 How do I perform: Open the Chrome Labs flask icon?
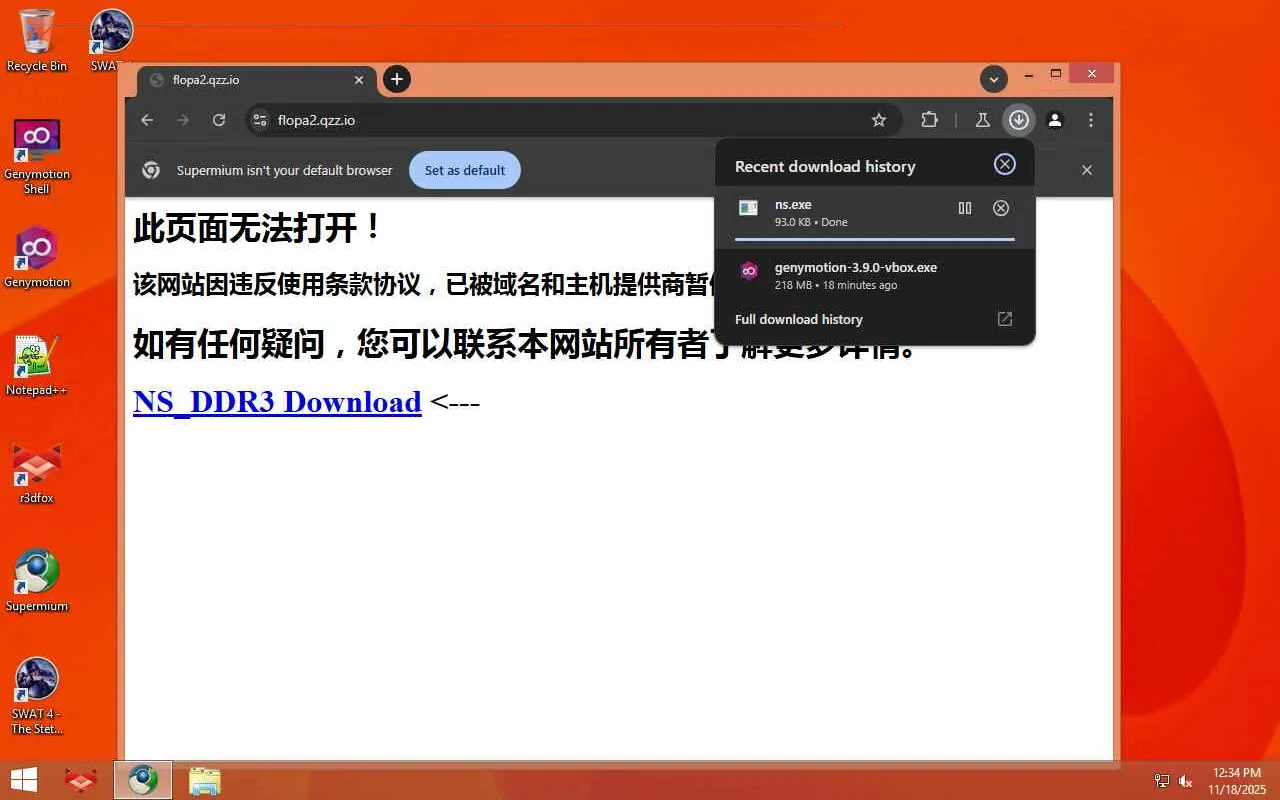(x=982, y=120)
